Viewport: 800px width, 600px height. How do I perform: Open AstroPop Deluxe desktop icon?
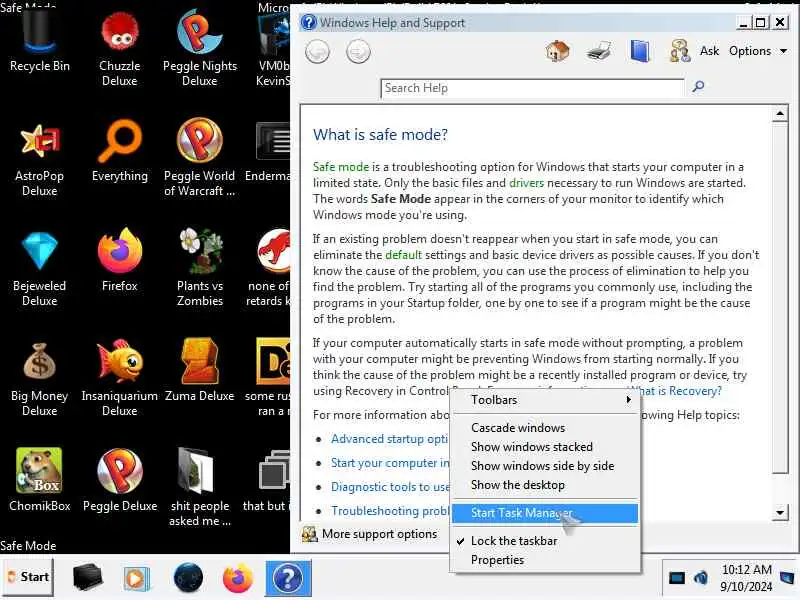[x=39, y=158]
